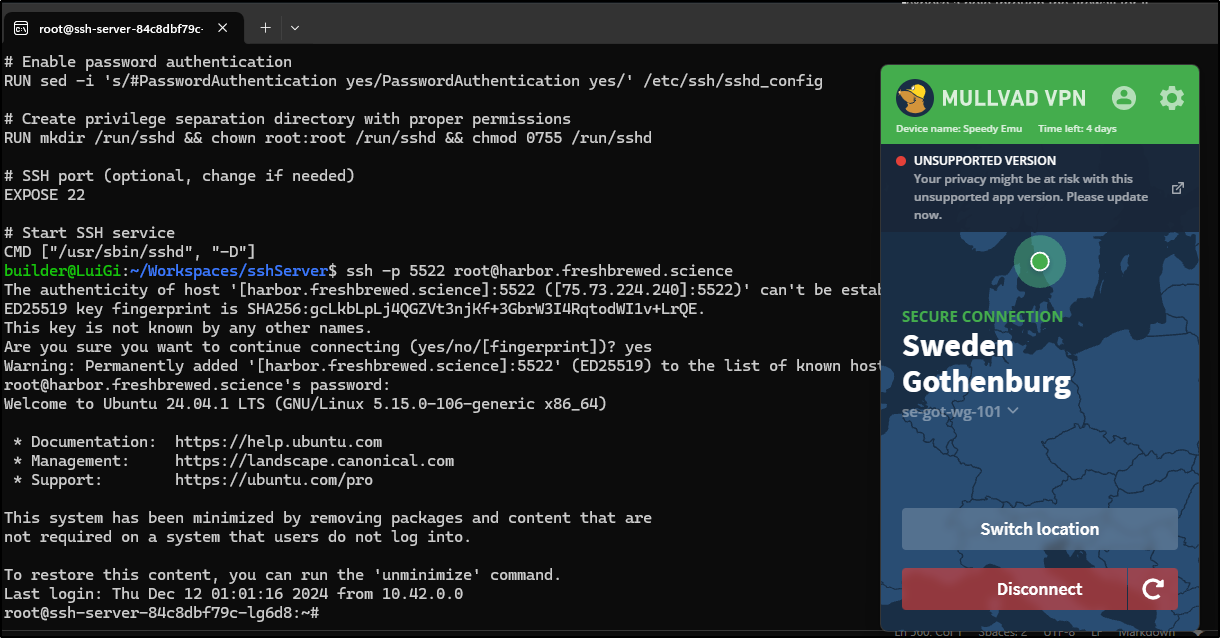Click the 'This key is not known' line
The height and width of the screenshot is (638, 1220).
point(188,328)
